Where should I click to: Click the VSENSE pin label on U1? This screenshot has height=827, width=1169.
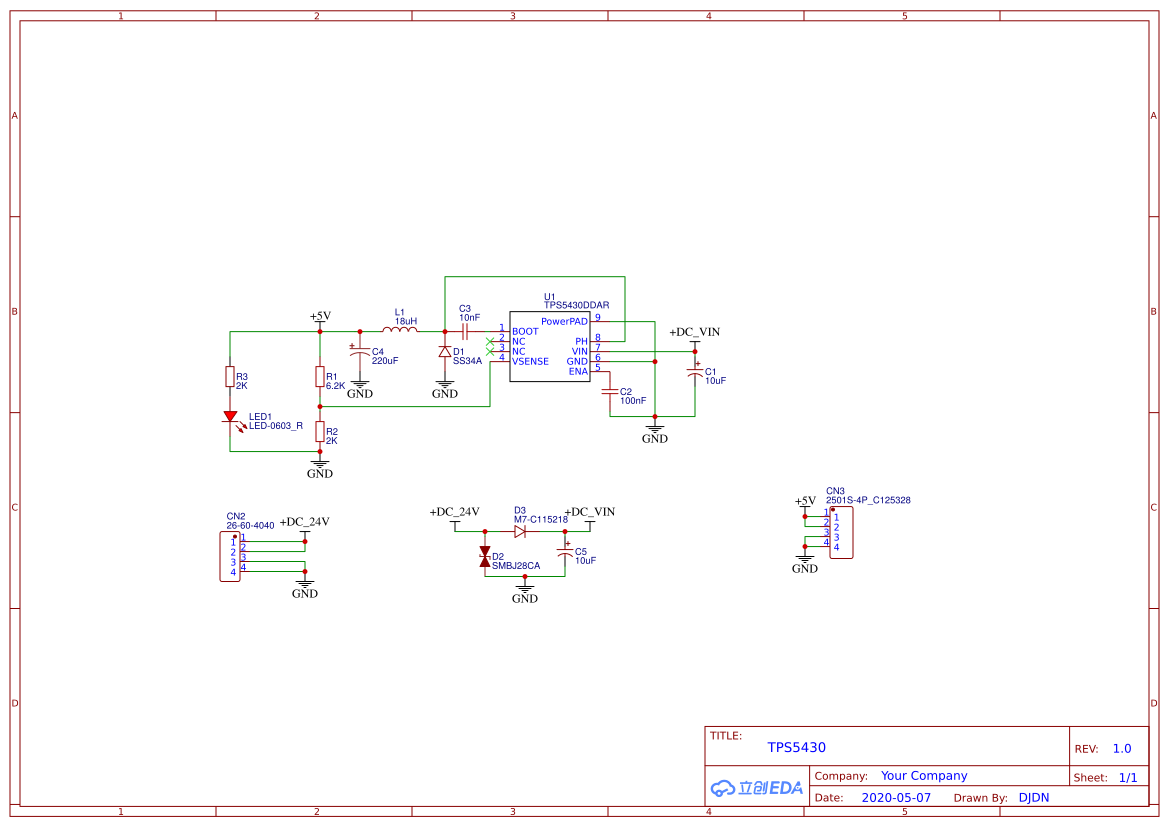(x=530, y=362)
